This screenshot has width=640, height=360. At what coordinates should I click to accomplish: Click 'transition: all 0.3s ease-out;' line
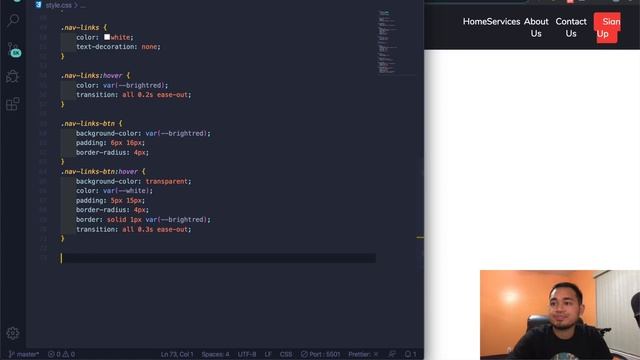click(133, 229)
